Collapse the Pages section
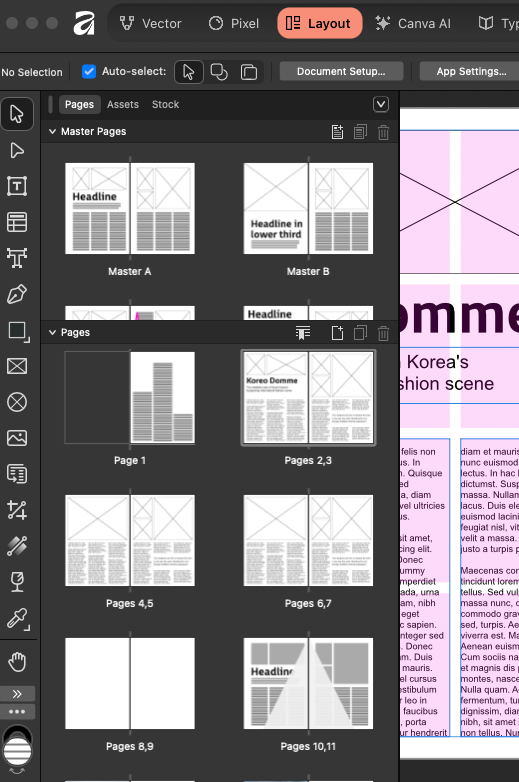This screenshot has width=519, height=782. 52,333
